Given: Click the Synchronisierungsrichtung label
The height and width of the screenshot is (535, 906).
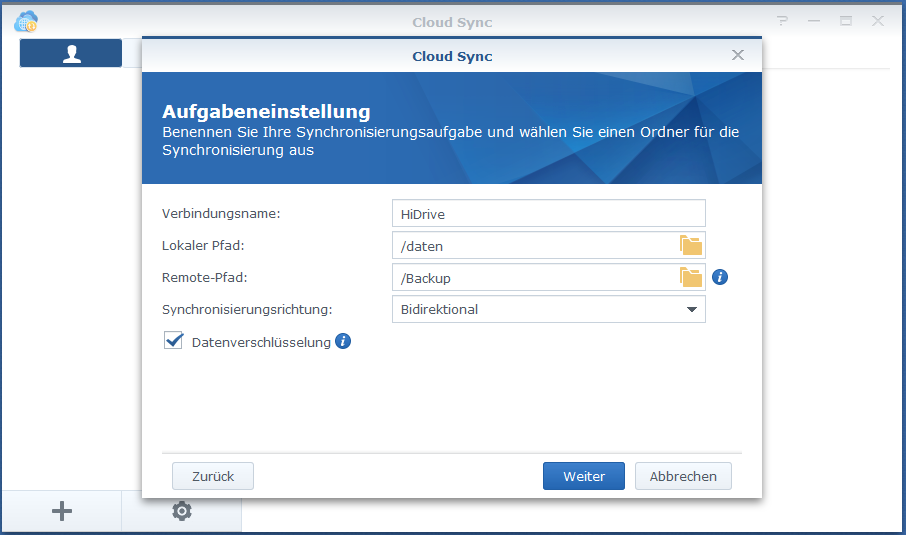Looking at the screenshot, I should [x=247, y=310].
